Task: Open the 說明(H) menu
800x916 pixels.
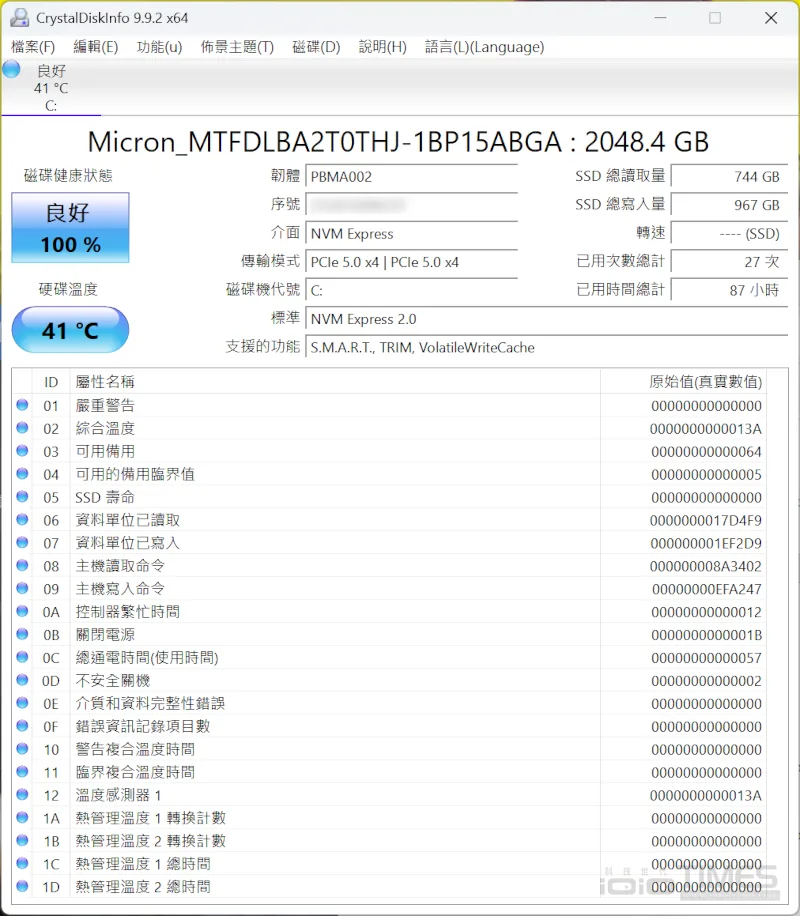Action: pyautogui.click(x=382, y=47)
